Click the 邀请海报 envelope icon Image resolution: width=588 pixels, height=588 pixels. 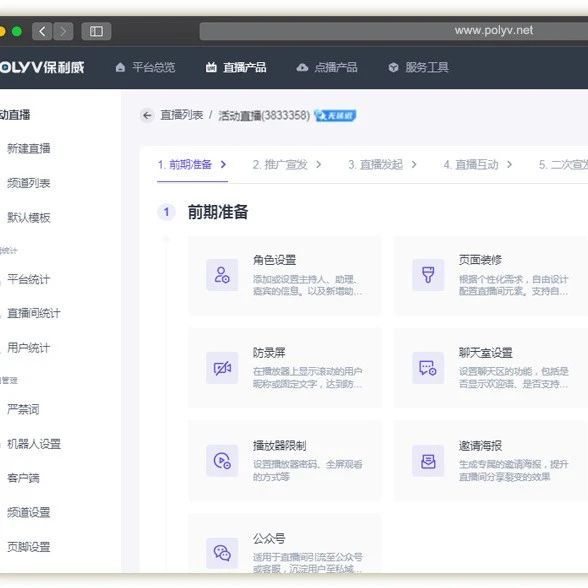(428, 461)
